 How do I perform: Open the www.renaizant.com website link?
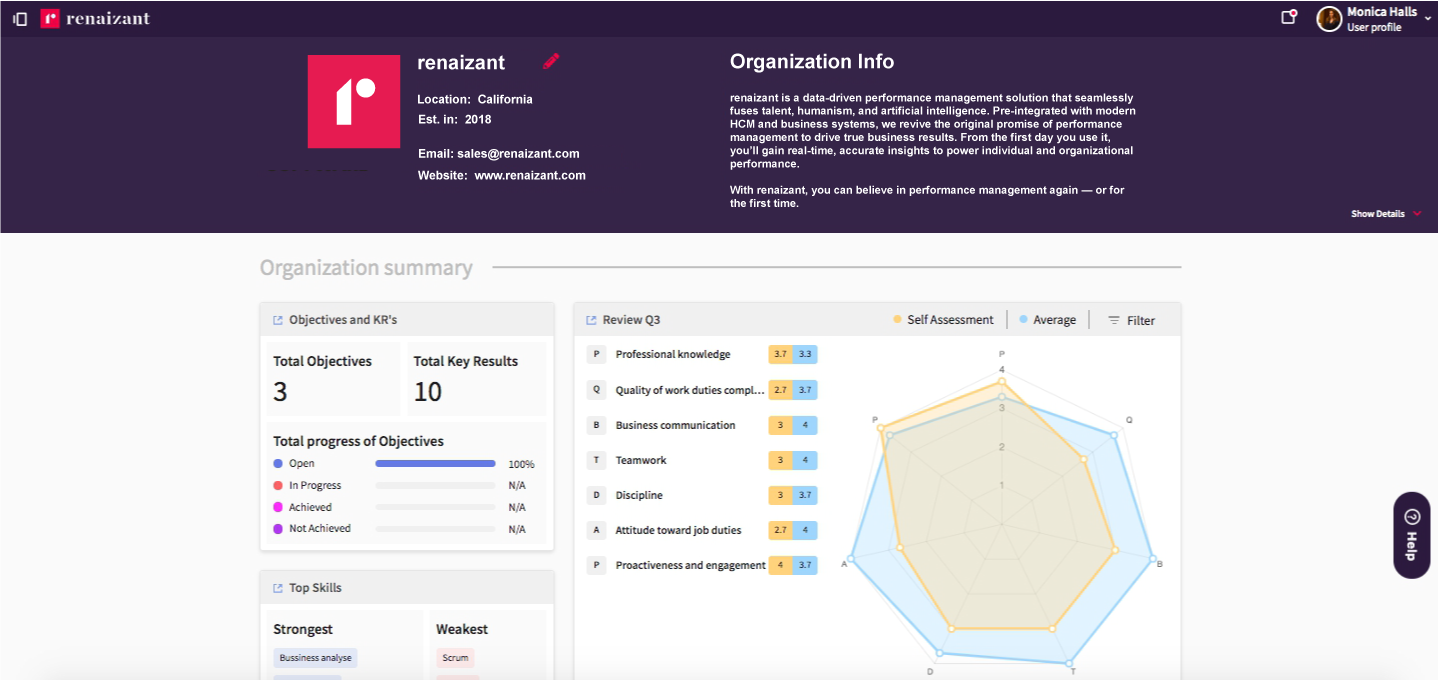click(530, 175)
